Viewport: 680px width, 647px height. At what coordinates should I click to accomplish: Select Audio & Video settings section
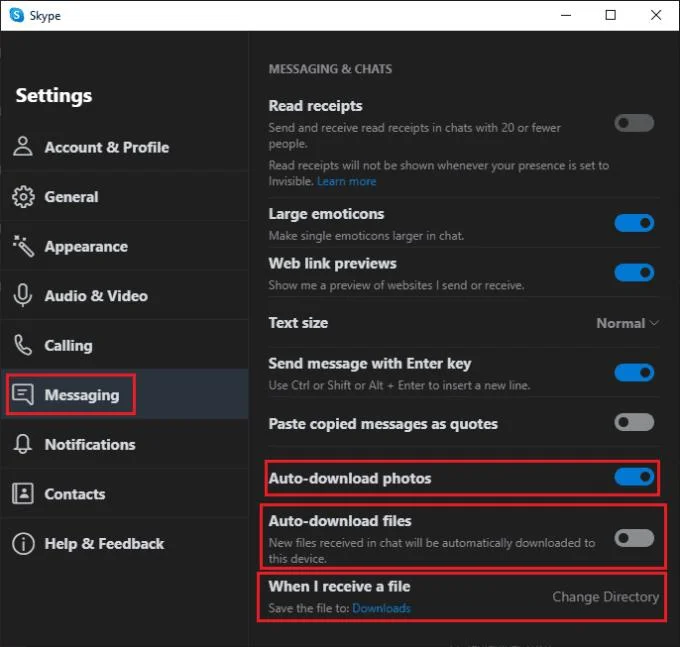[125, 295]
